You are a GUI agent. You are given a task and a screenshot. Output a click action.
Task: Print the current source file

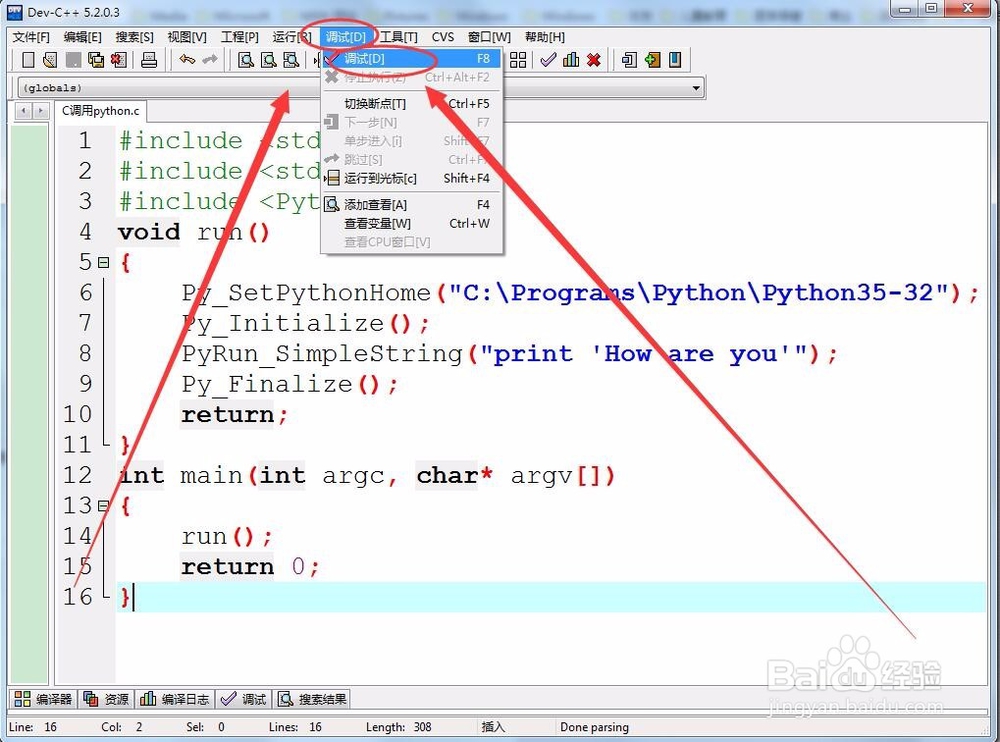(x=150, y=60)
